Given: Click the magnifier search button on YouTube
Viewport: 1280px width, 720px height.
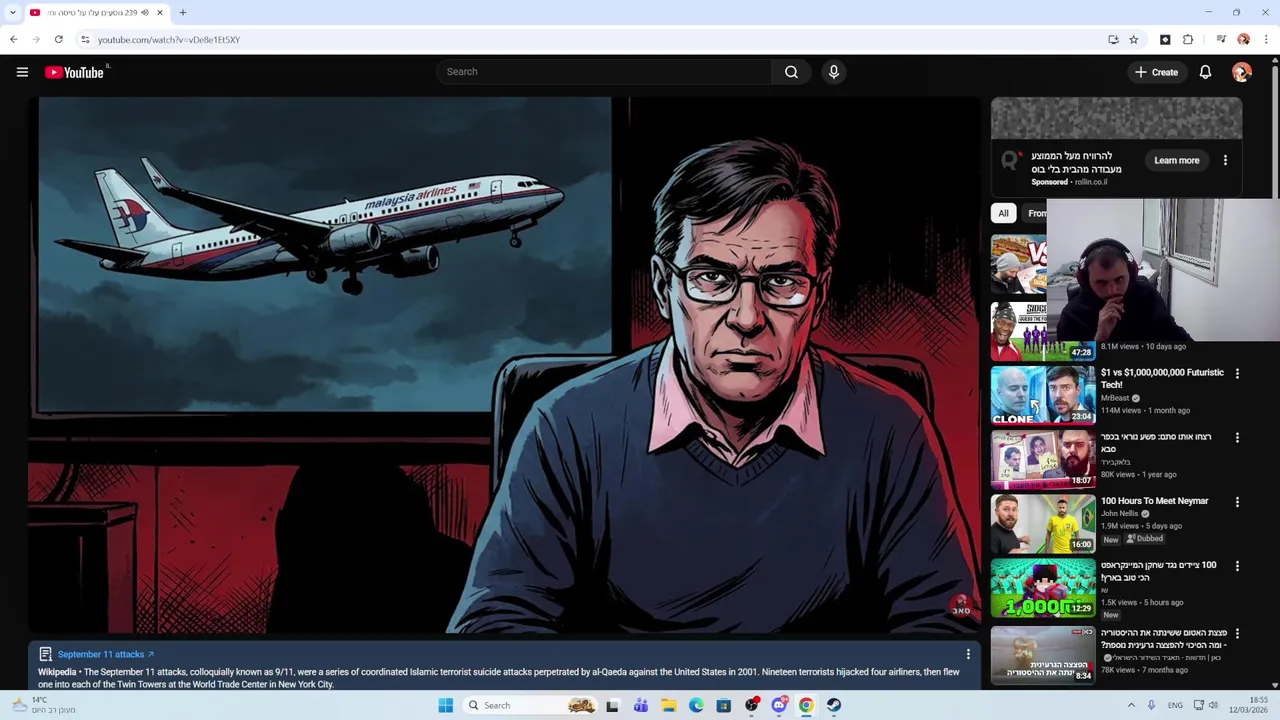Looking at the screenshot, I should pyautogui.click(x=791, y=72).
